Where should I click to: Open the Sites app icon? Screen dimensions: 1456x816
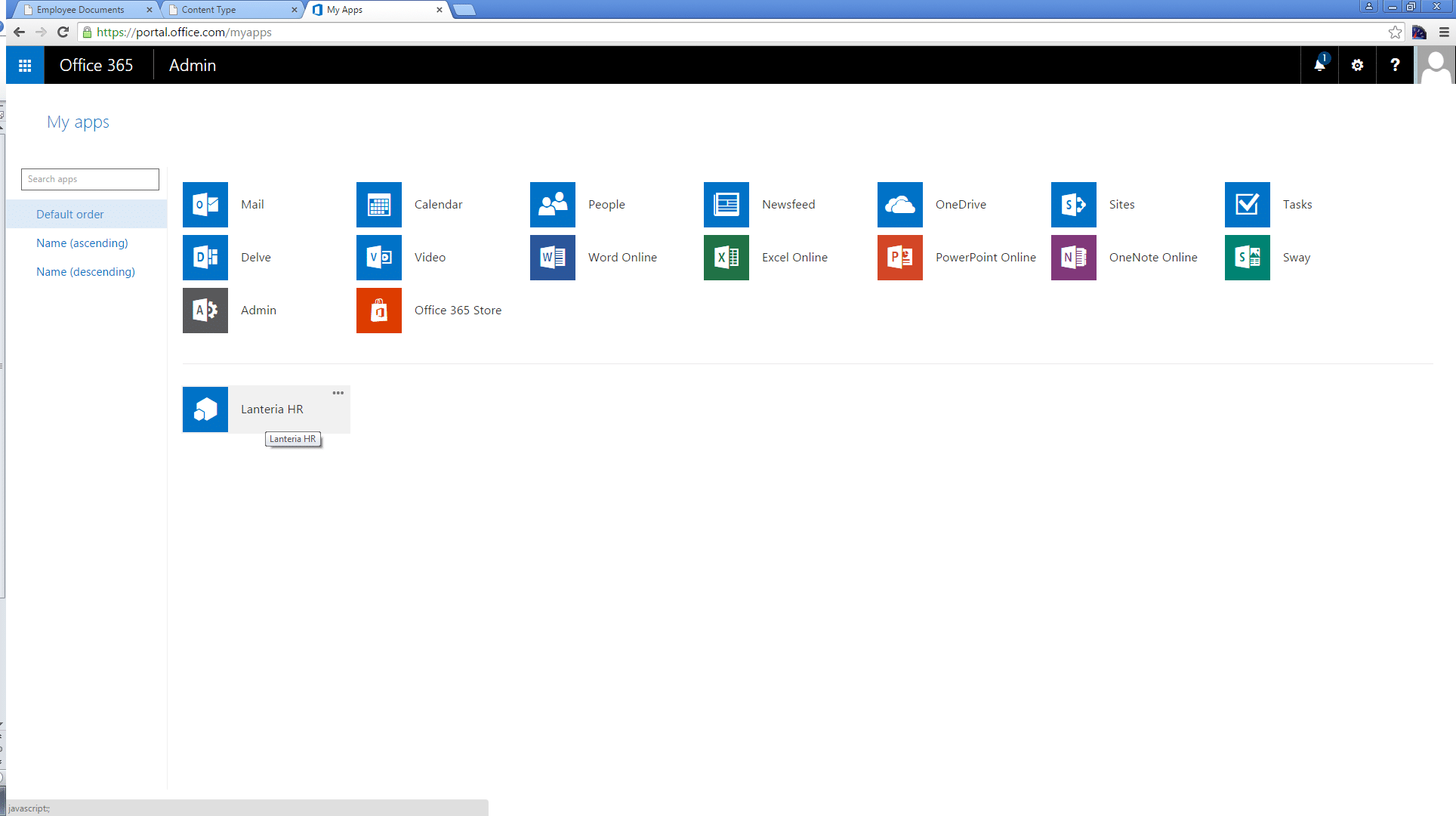pyautogui.click(x=1074, y=205)
